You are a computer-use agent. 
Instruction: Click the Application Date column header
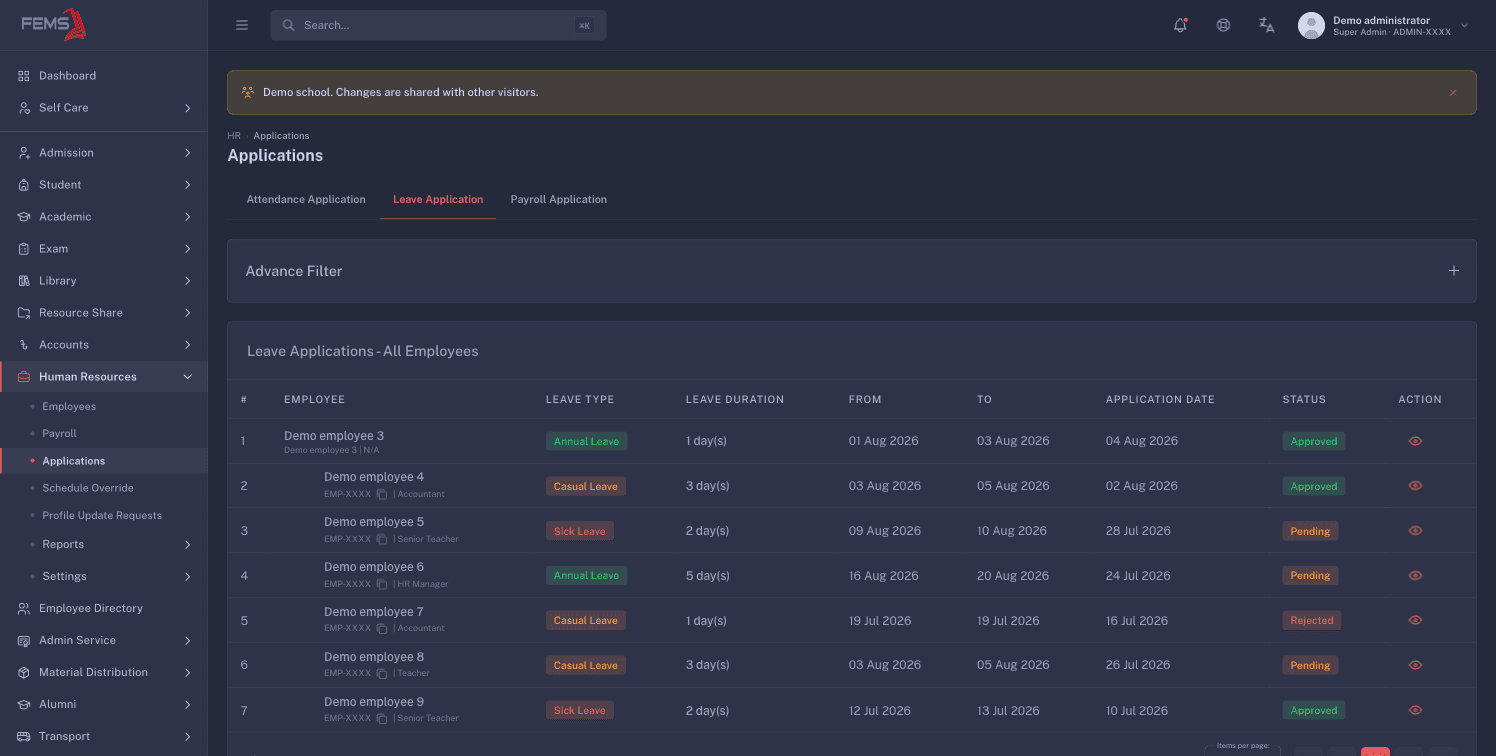1160,400
